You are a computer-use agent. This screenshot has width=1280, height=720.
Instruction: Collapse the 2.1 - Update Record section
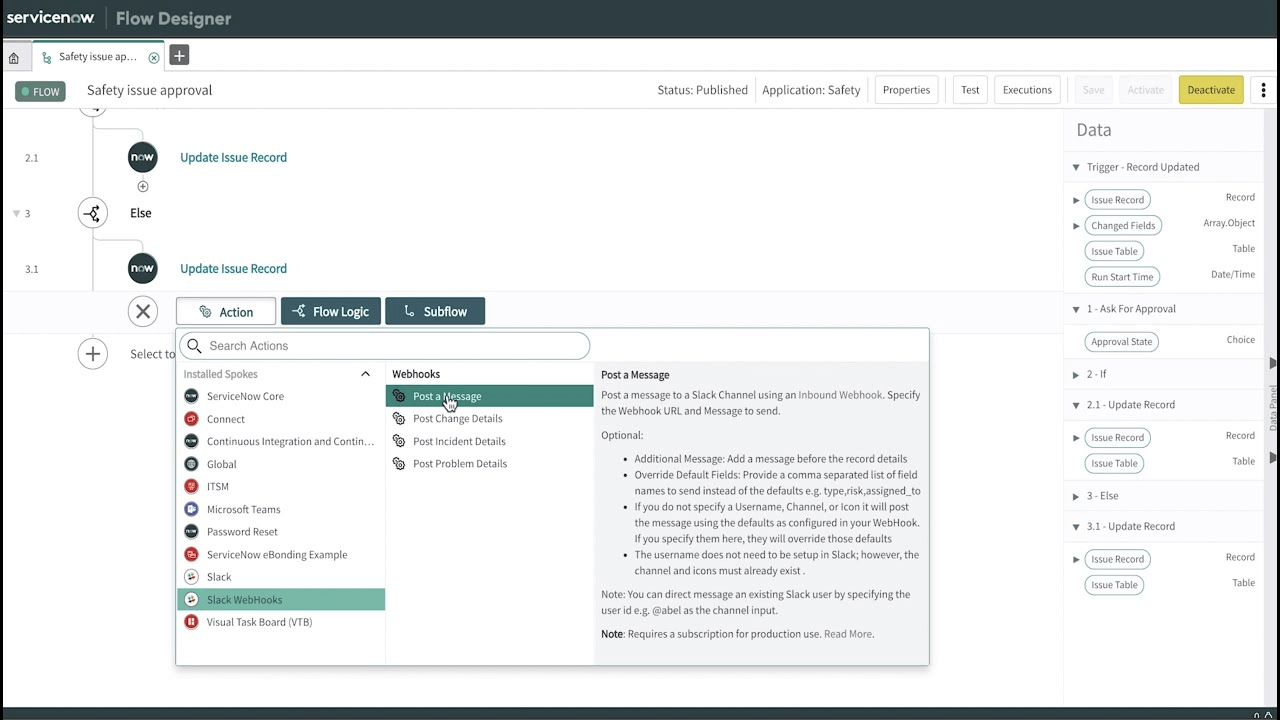point(1076,405)
